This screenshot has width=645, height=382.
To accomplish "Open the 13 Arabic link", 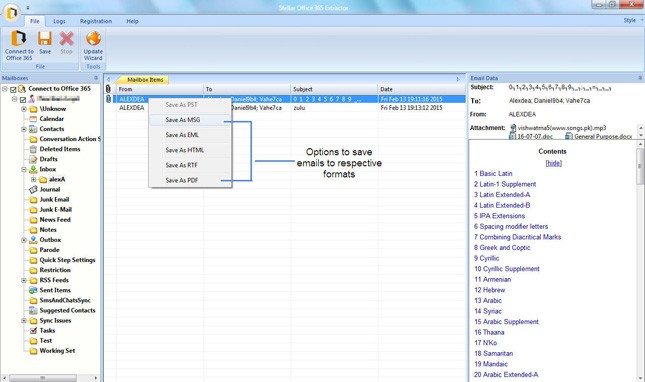I will tap(487, 301).
